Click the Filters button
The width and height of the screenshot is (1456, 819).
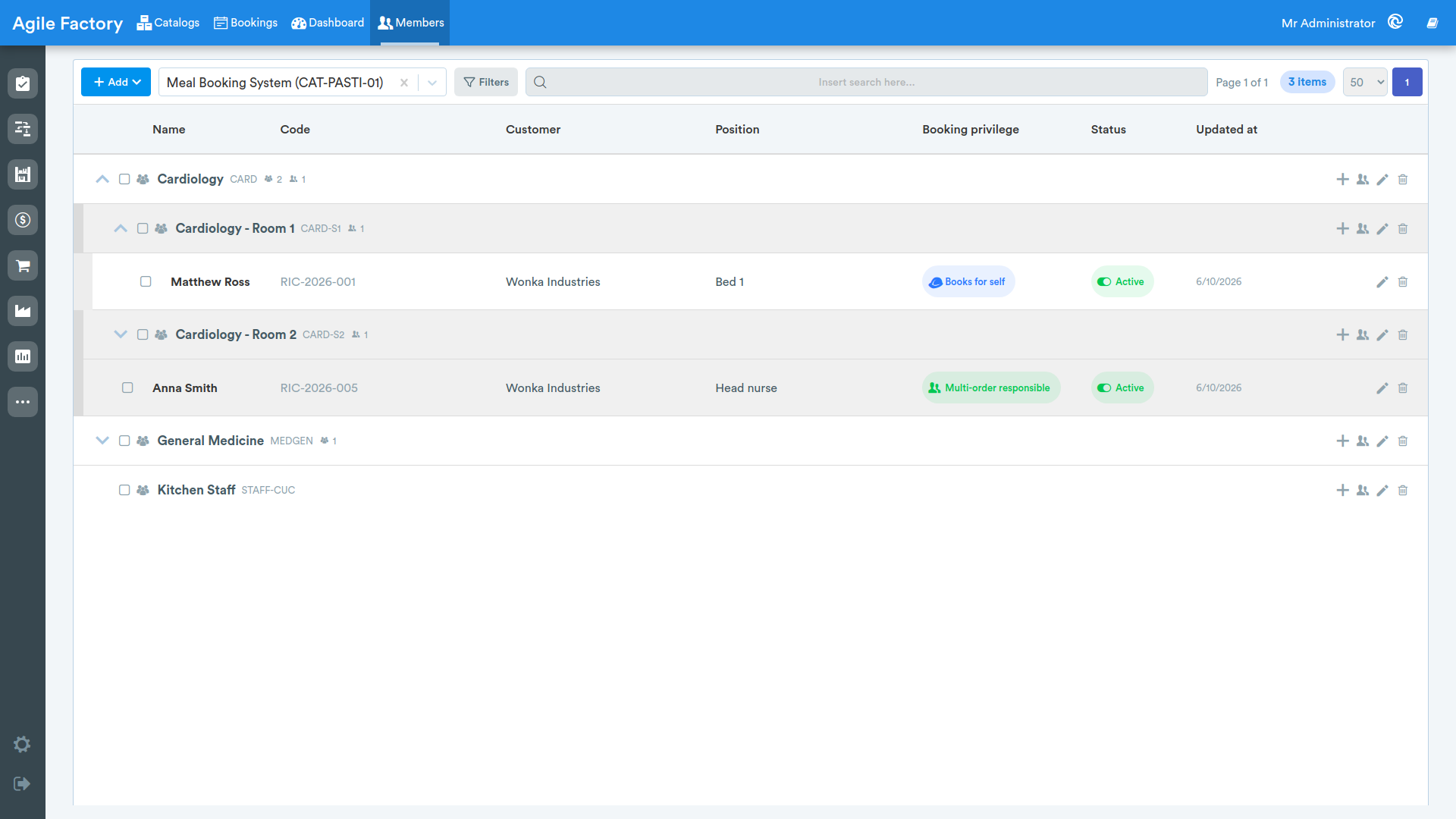[486, 82]
